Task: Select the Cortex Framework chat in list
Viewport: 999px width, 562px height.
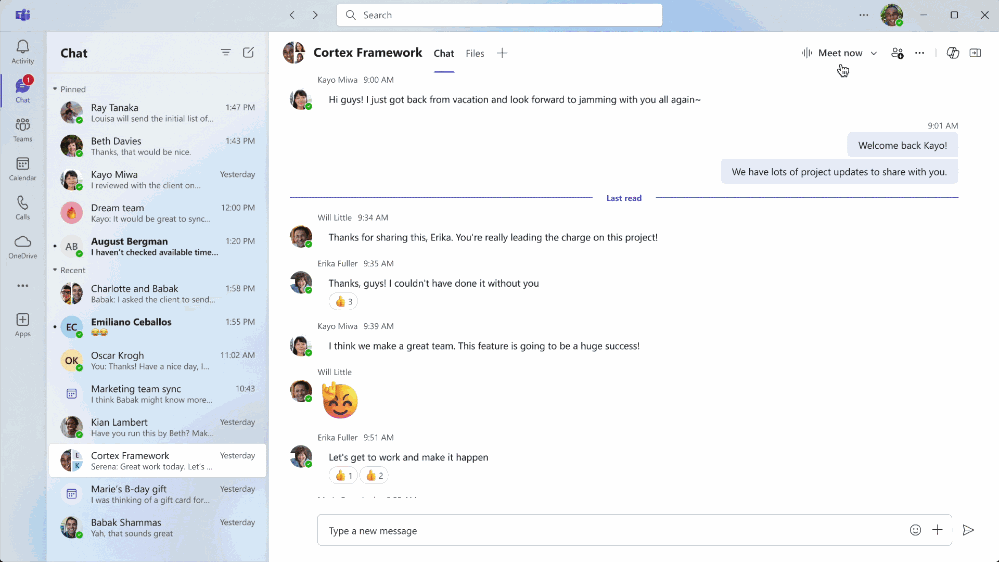Action: click(157, 461)
